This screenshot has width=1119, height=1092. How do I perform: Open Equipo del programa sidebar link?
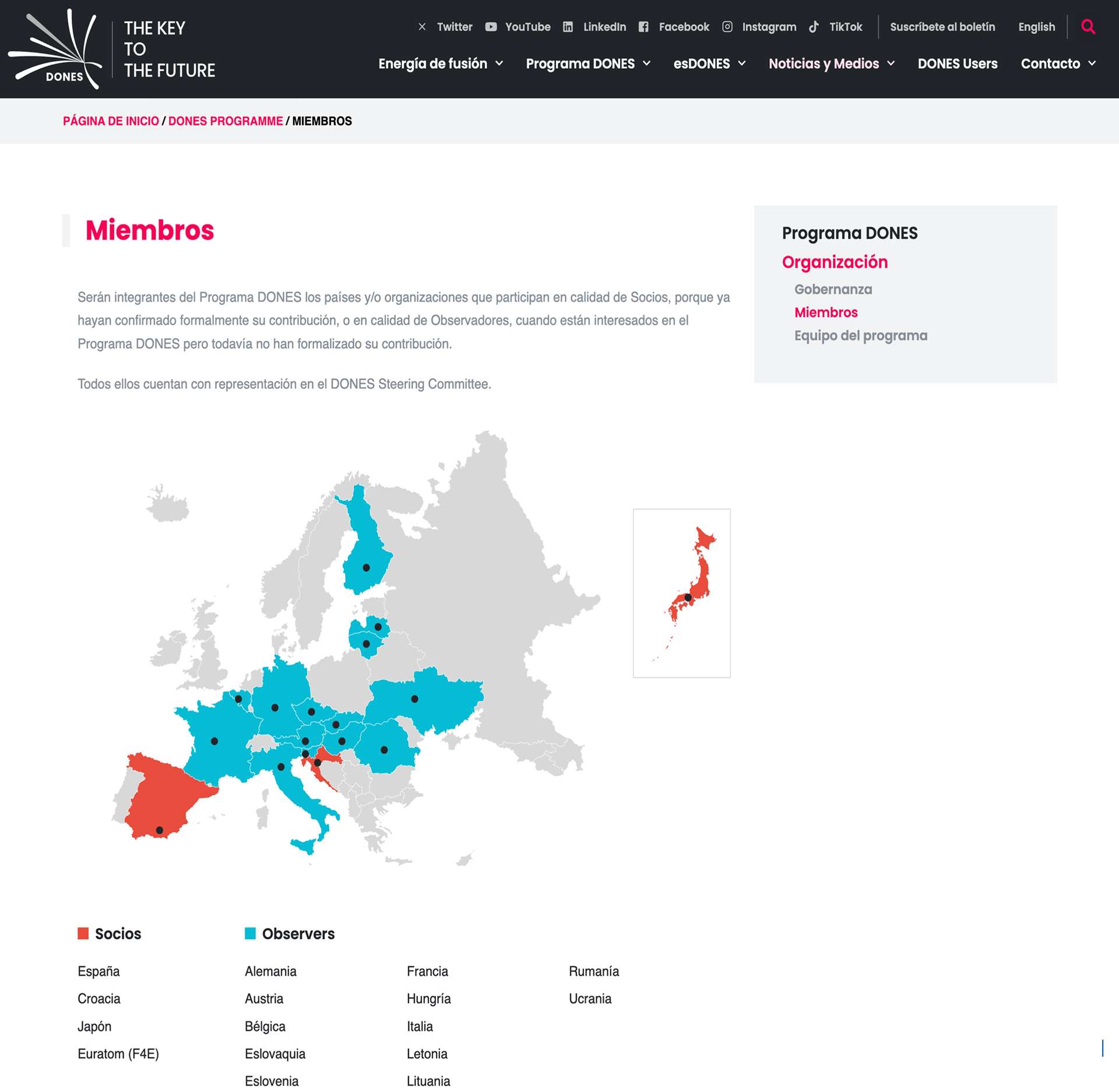coord(860,335)
